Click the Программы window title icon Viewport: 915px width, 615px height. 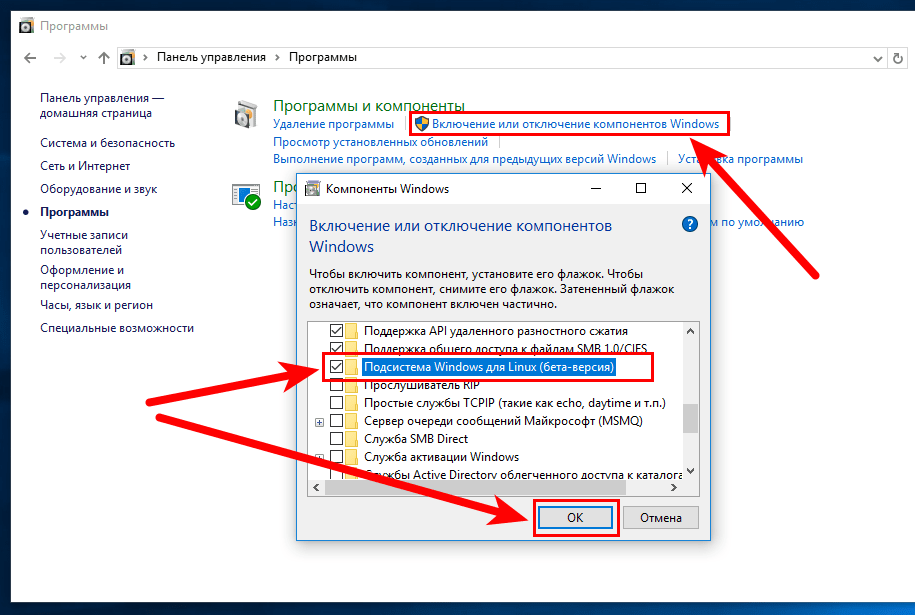(26, 26)
